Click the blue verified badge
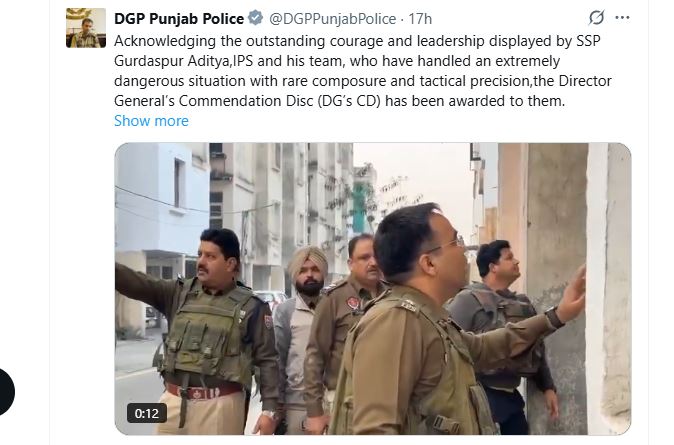 coord(256,18)
